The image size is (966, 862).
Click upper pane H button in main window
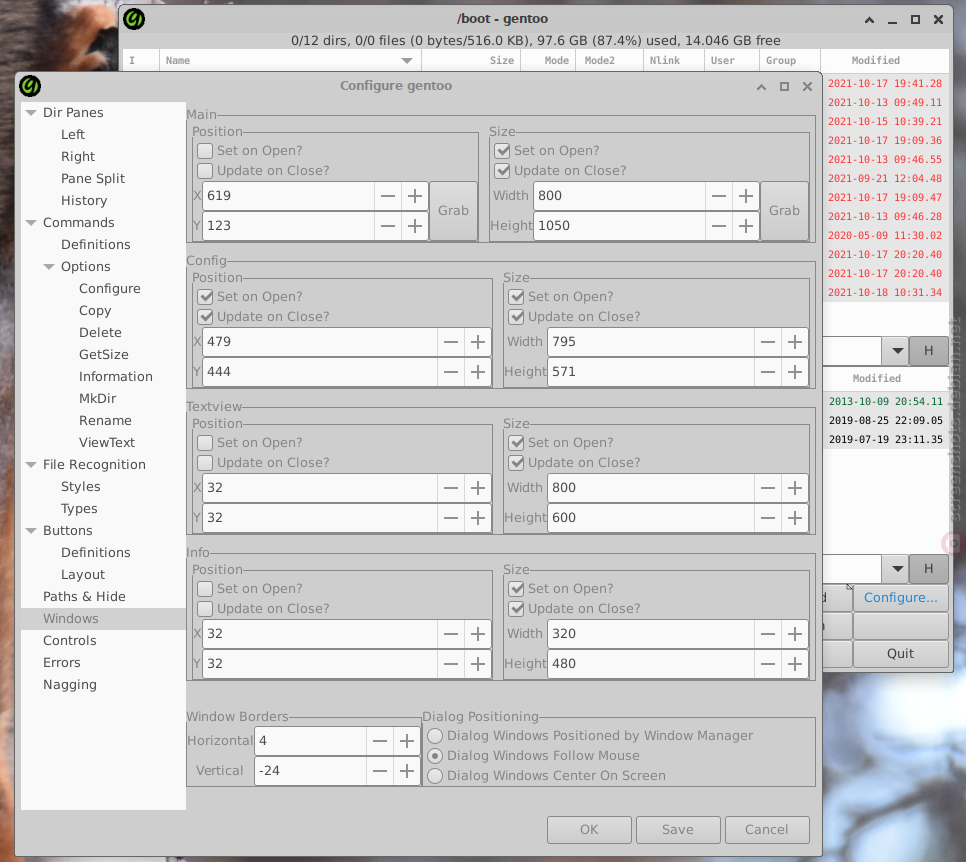928,351
